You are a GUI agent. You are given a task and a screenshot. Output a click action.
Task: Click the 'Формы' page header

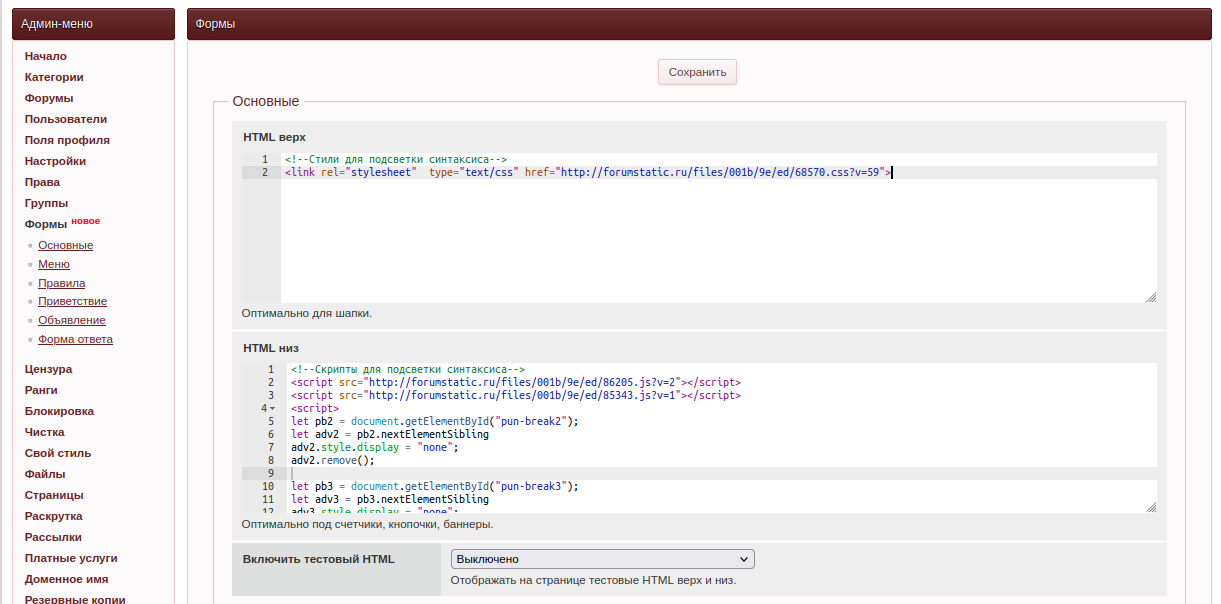click(216, 23)
